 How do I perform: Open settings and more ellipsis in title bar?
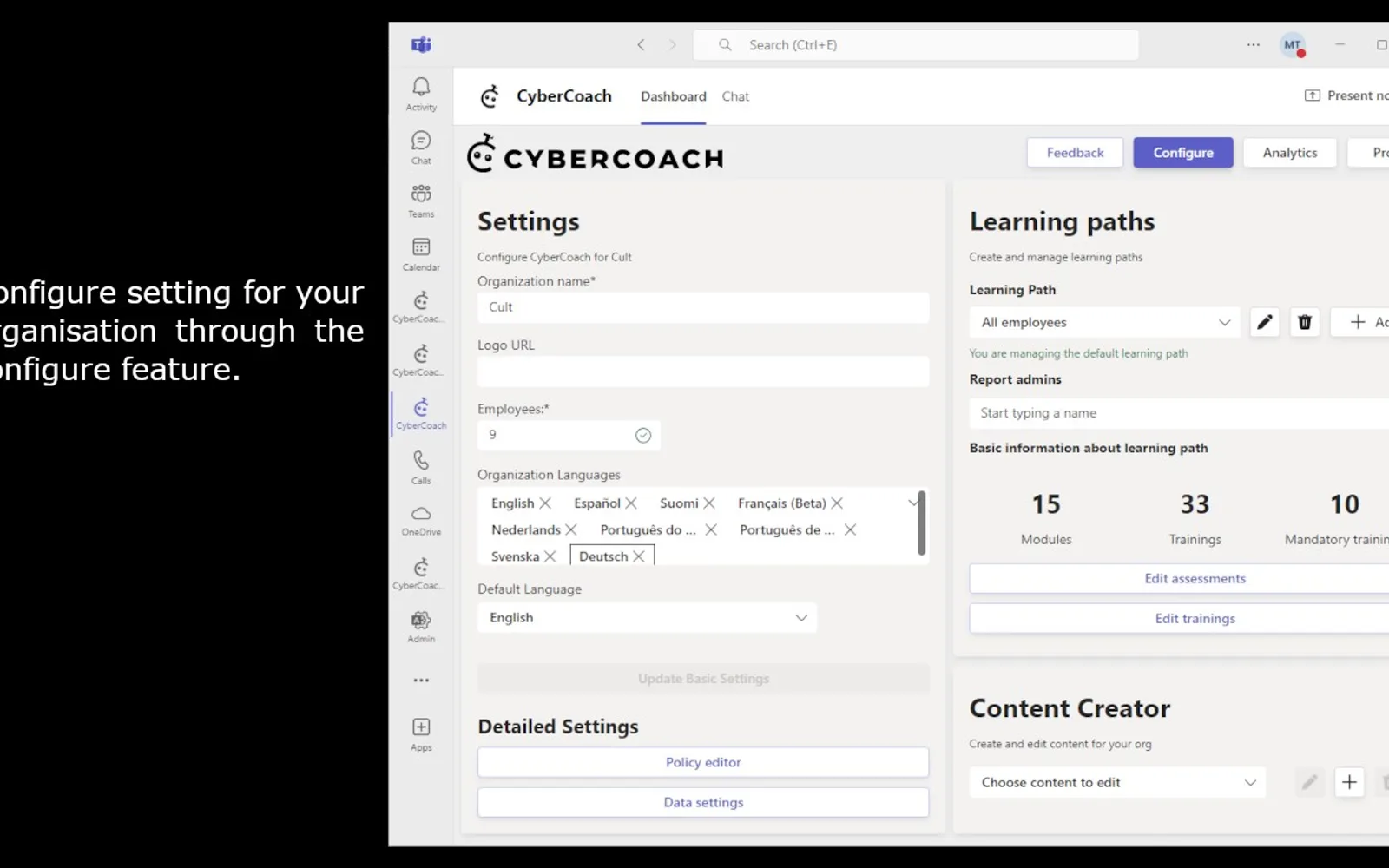pos(1254,45)
